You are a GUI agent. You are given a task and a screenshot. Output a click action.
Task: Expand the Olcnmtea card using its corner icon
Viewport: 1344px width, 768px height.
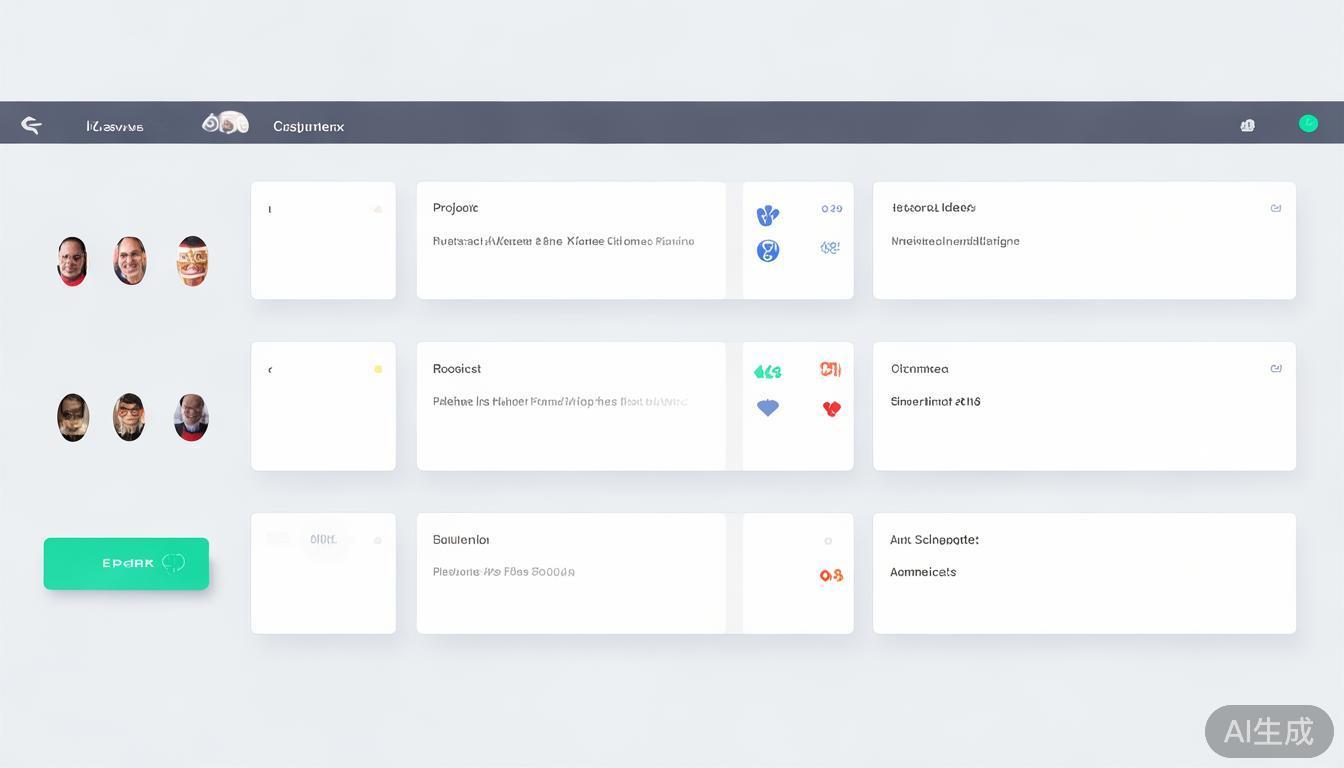tap(1276, 368)
